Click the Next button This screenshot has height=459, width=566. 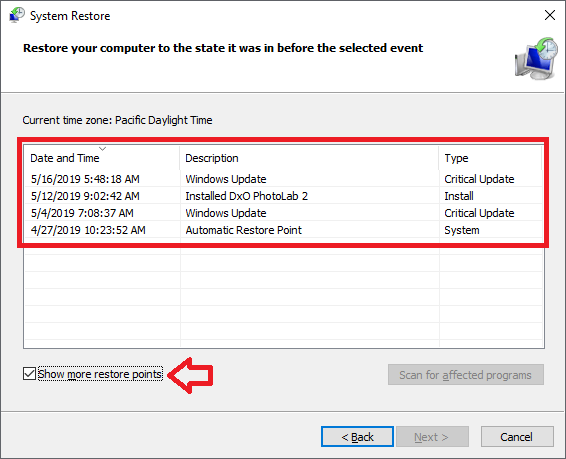tap(432, 437)
